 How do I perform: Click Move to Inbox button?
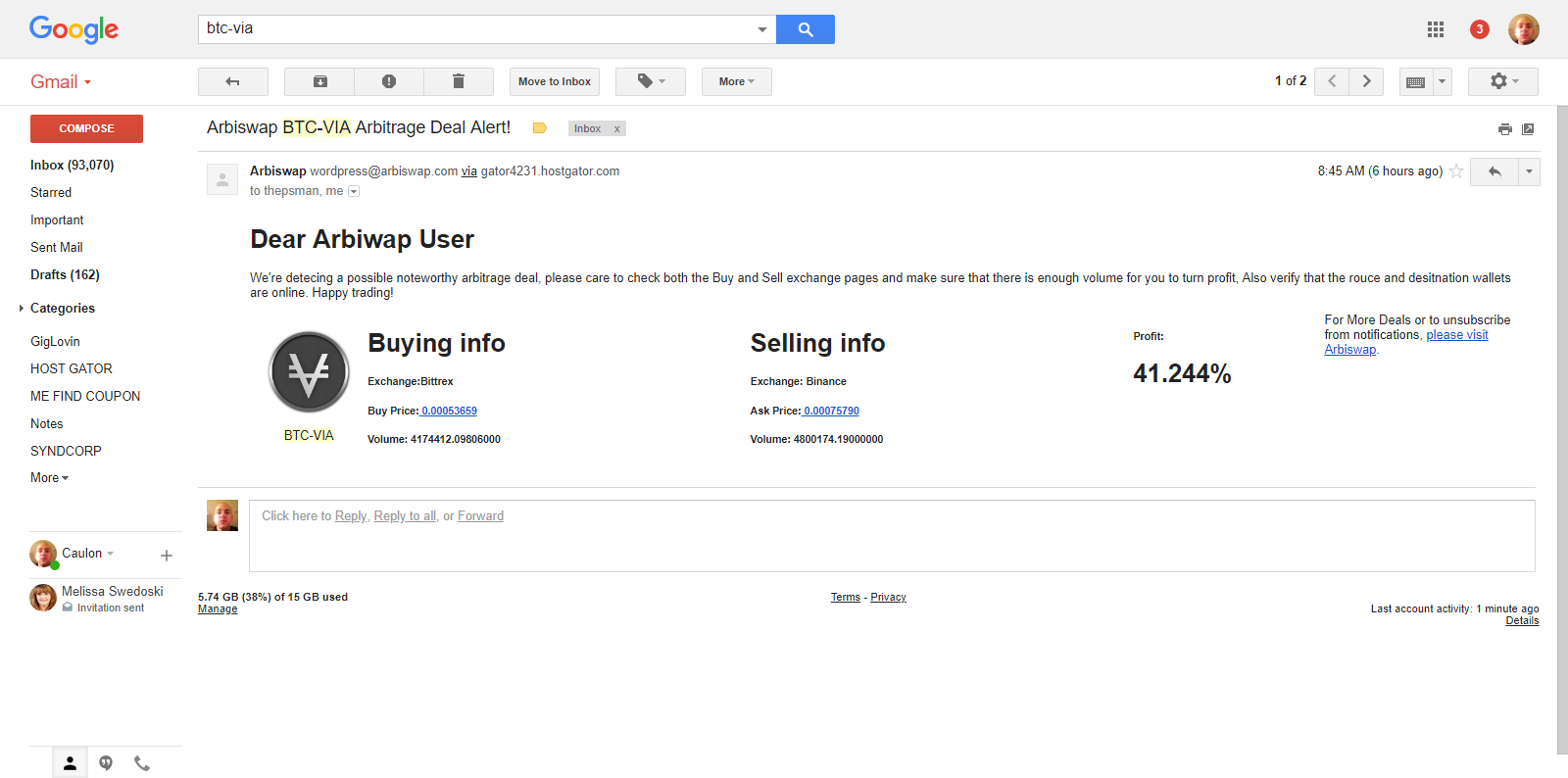click(555, 81)
